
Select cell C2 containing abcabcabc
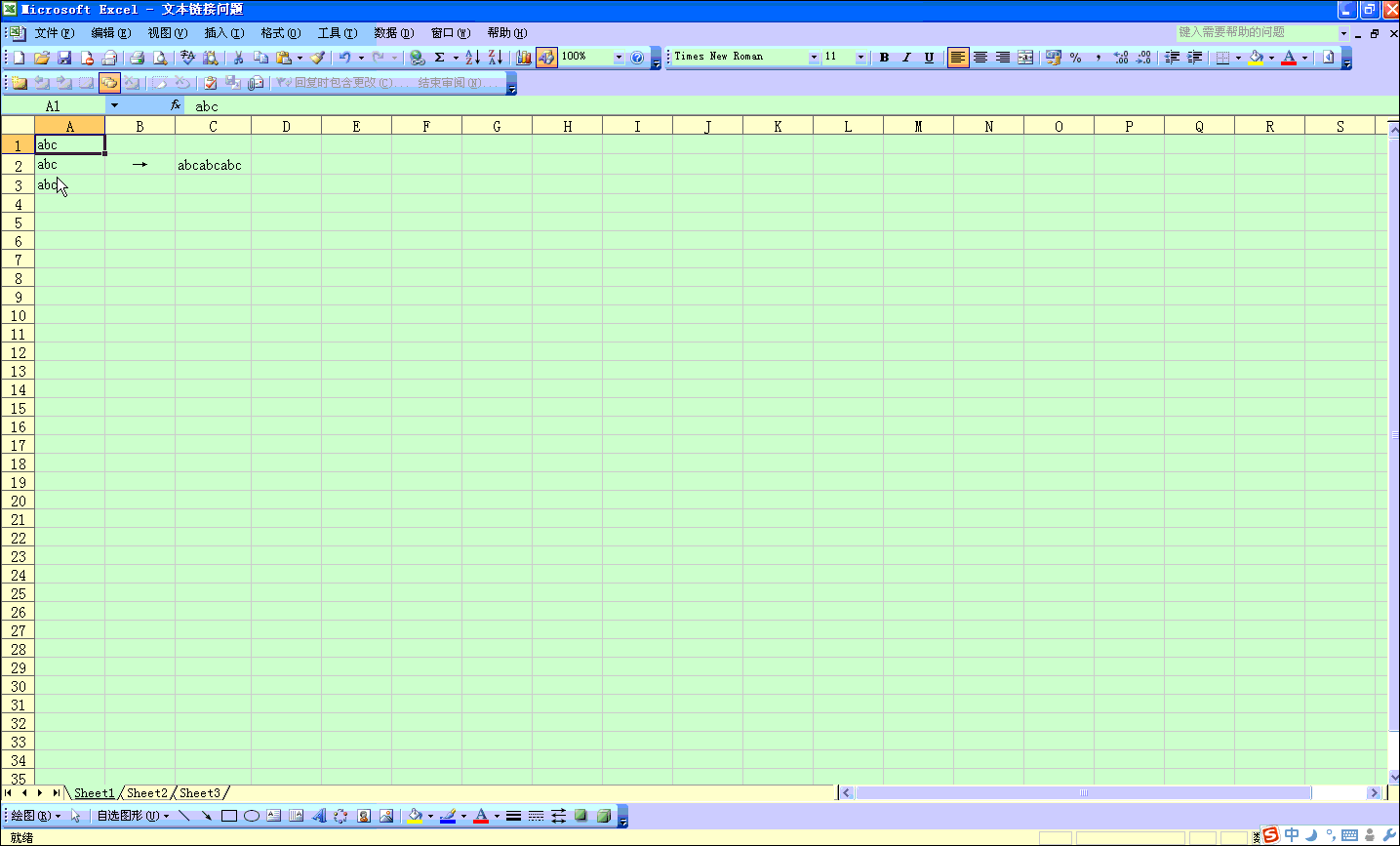[213, 165]
